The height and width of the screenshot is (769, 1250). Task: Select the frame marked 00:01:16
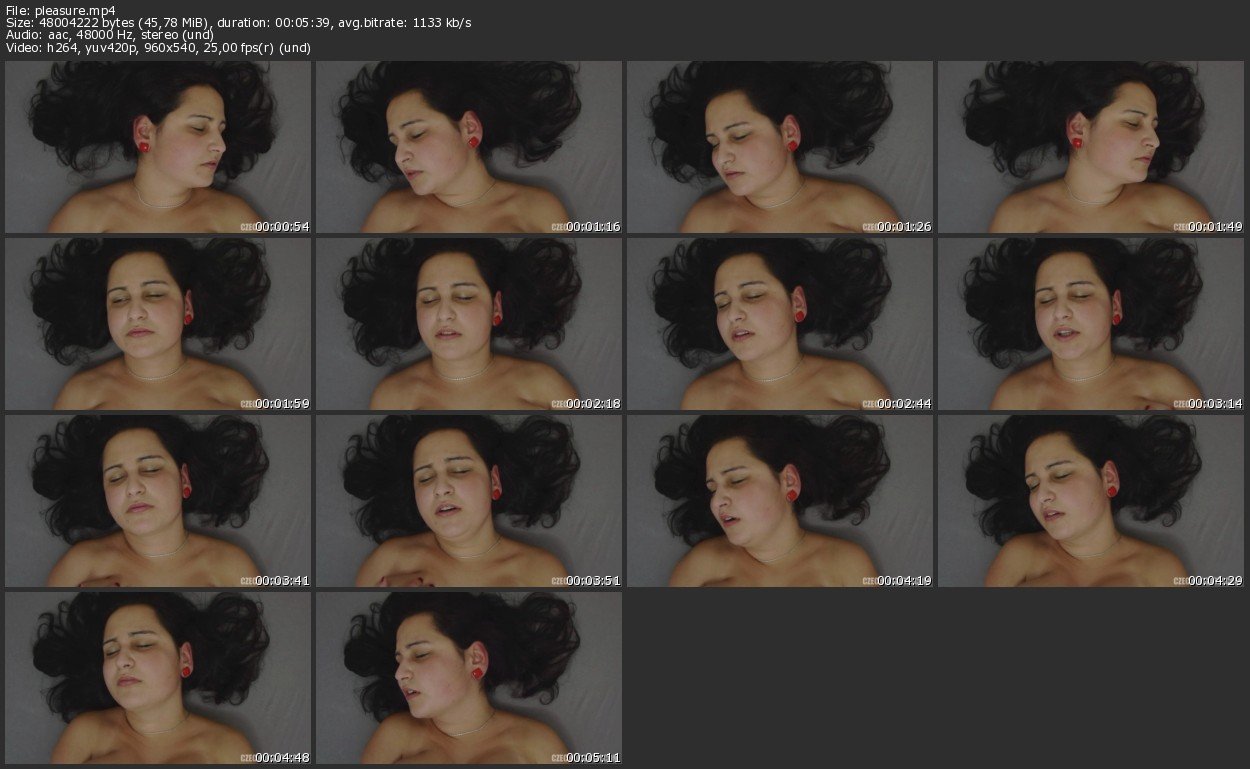tap(469, 147)
